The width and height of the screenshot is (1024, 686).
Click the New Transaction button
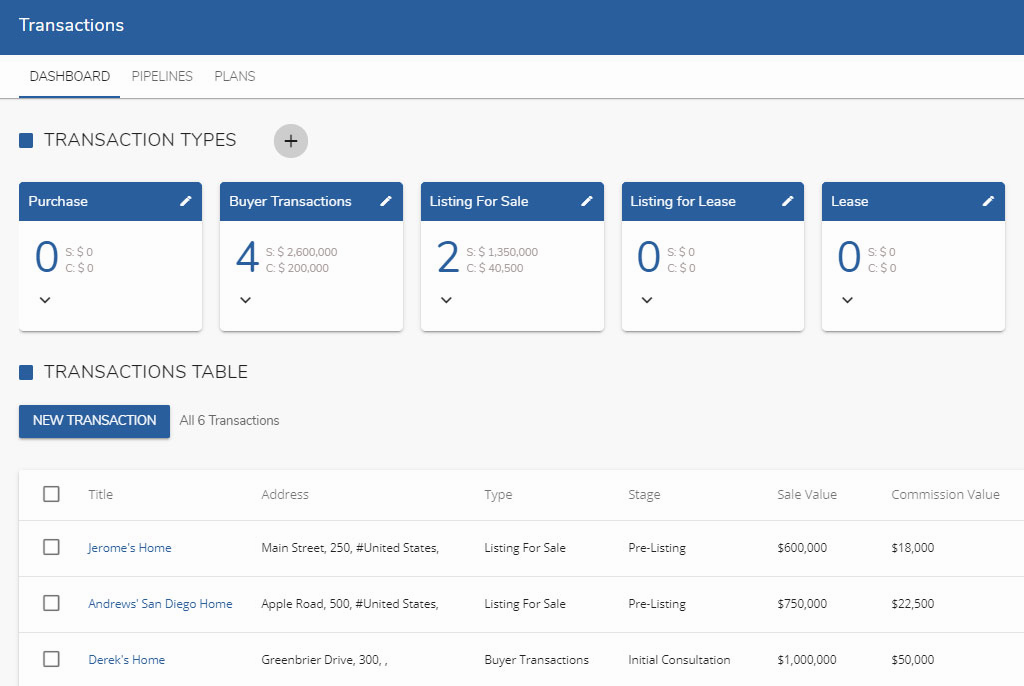point(94,421)
